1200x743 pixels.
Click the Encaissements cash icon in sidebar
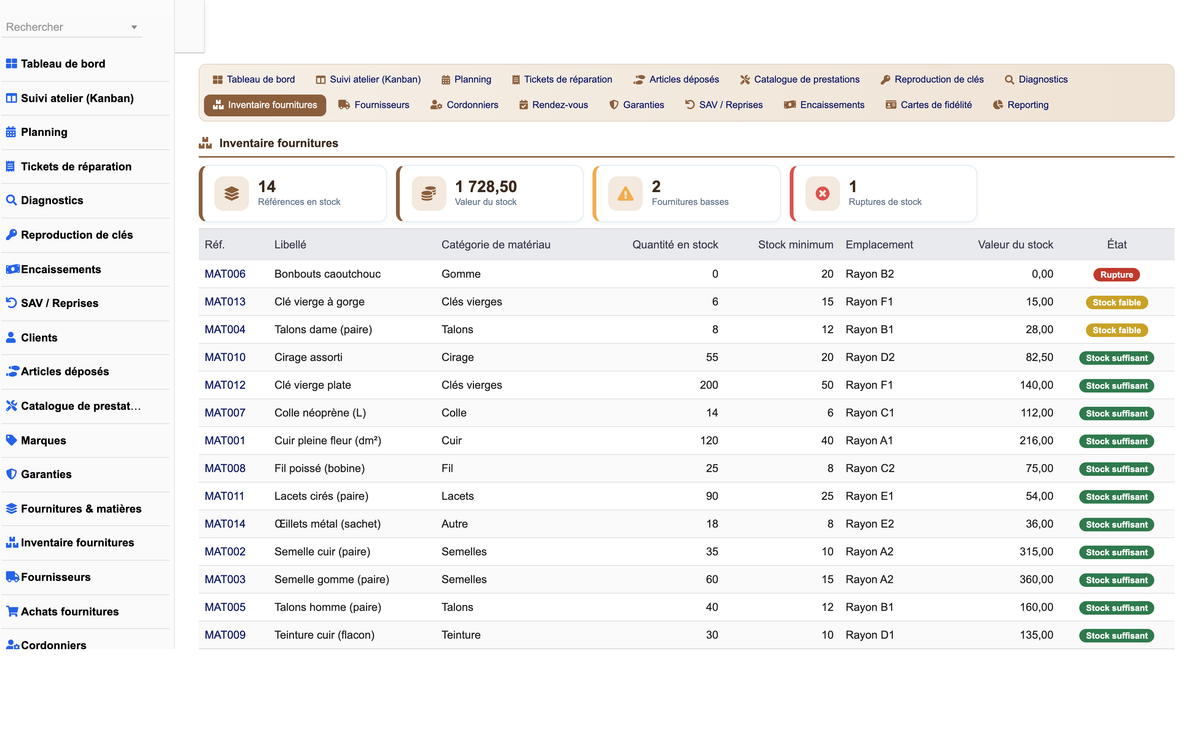[13, 269]
